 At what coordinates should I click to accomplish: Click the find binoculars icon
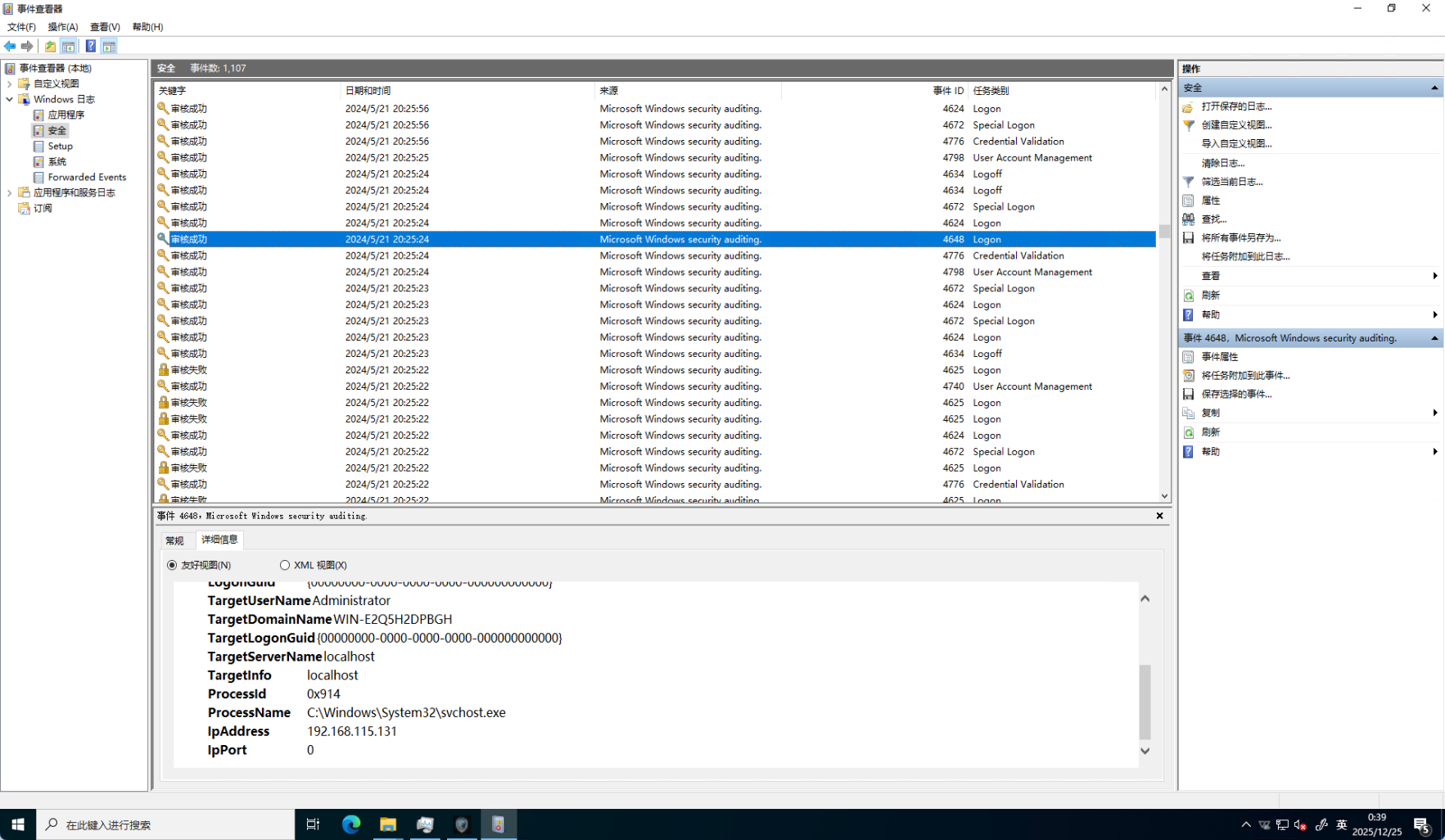[1189, 219]
